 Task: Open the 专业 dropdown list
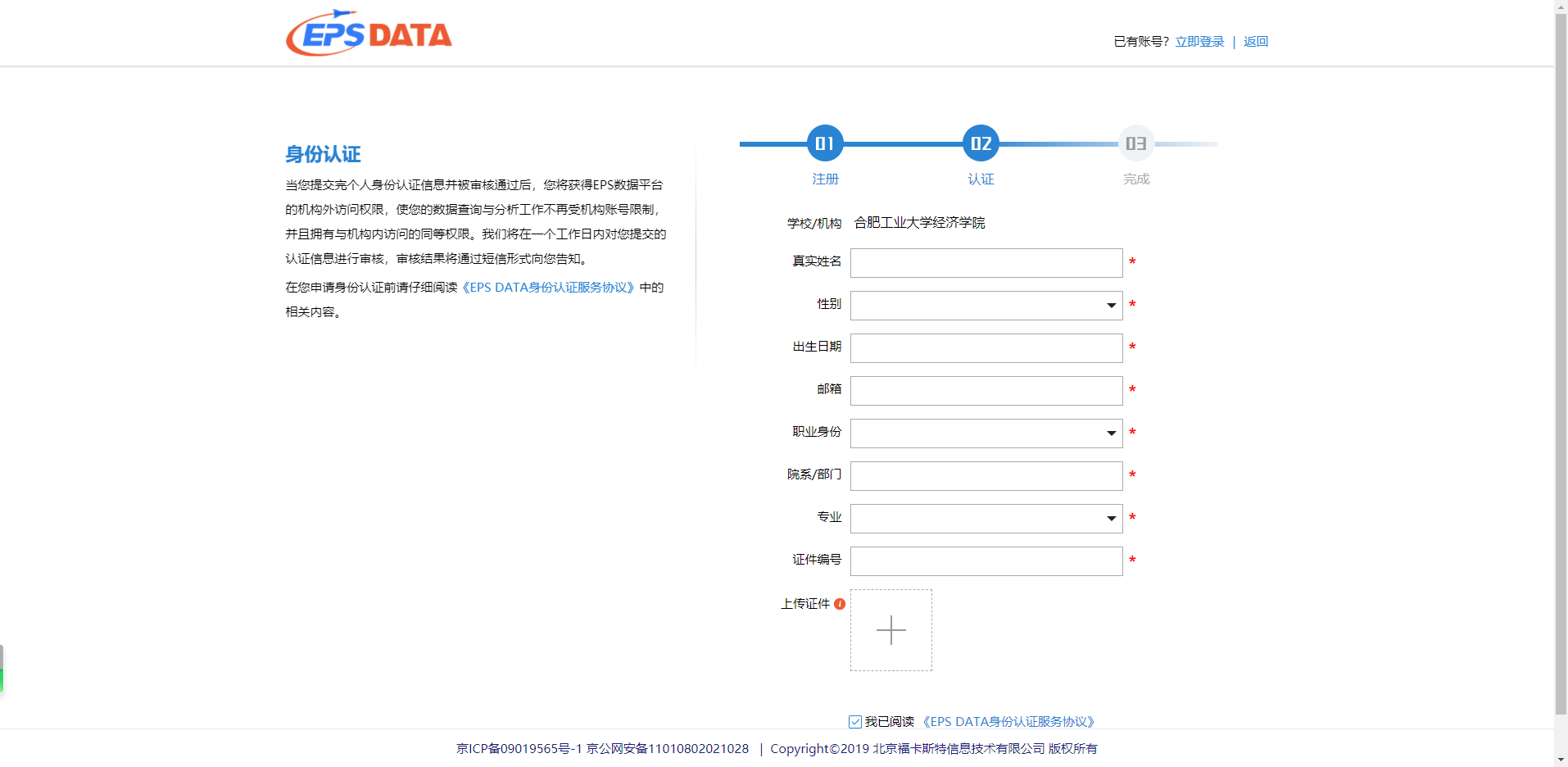pos(986,519)
